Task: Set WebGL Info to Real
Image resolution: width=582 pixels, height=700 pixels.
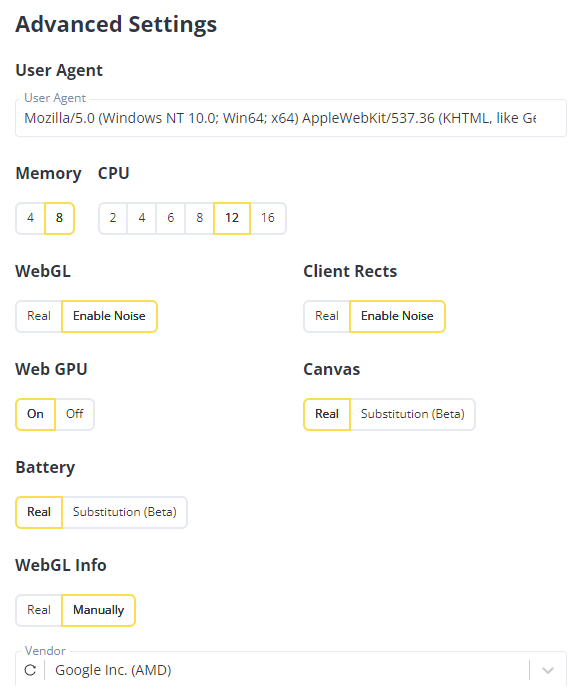Action: coord(39,610)
